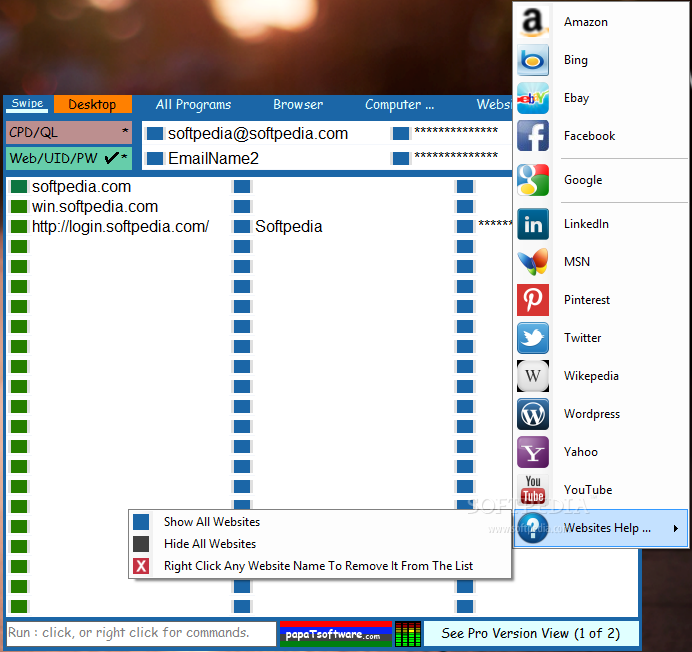The height and width of the screenshot is (652, 692).
Task: Click the blue square before EmailName2 password asterisks
Action: click(x=401, y=158)
